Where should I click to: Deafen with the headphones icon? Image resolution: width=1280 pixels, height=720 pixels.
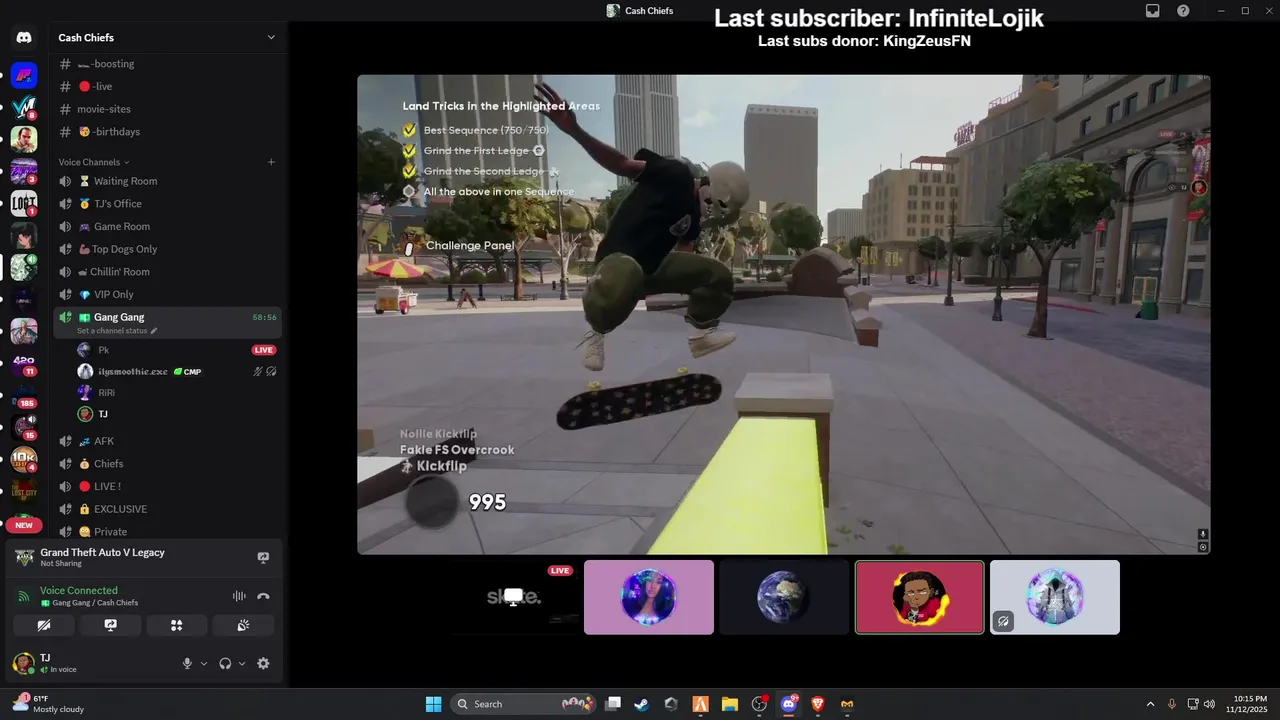(x=225, y=663)
